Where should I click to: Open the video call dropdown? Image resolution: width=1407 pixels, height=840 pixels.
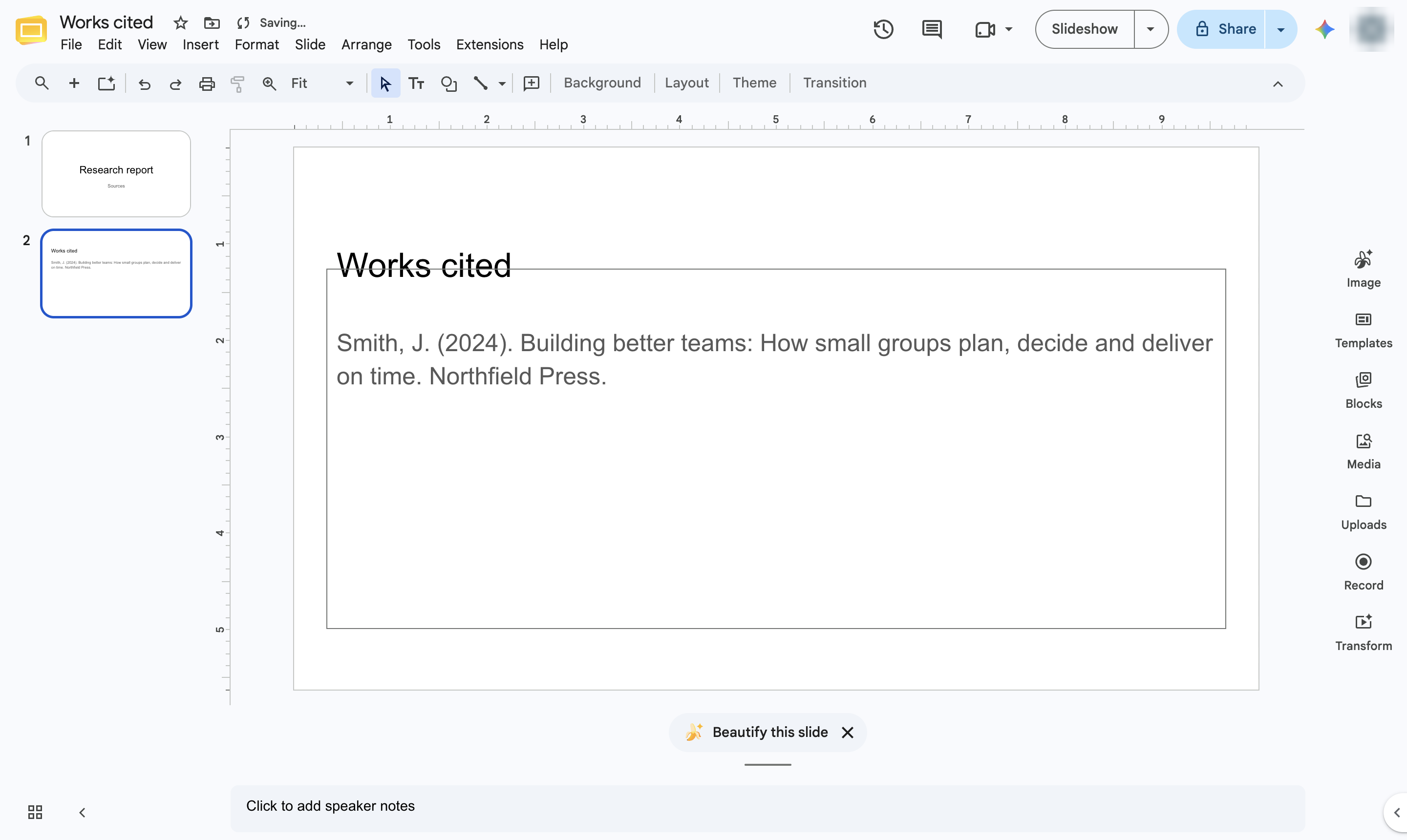1008,29
